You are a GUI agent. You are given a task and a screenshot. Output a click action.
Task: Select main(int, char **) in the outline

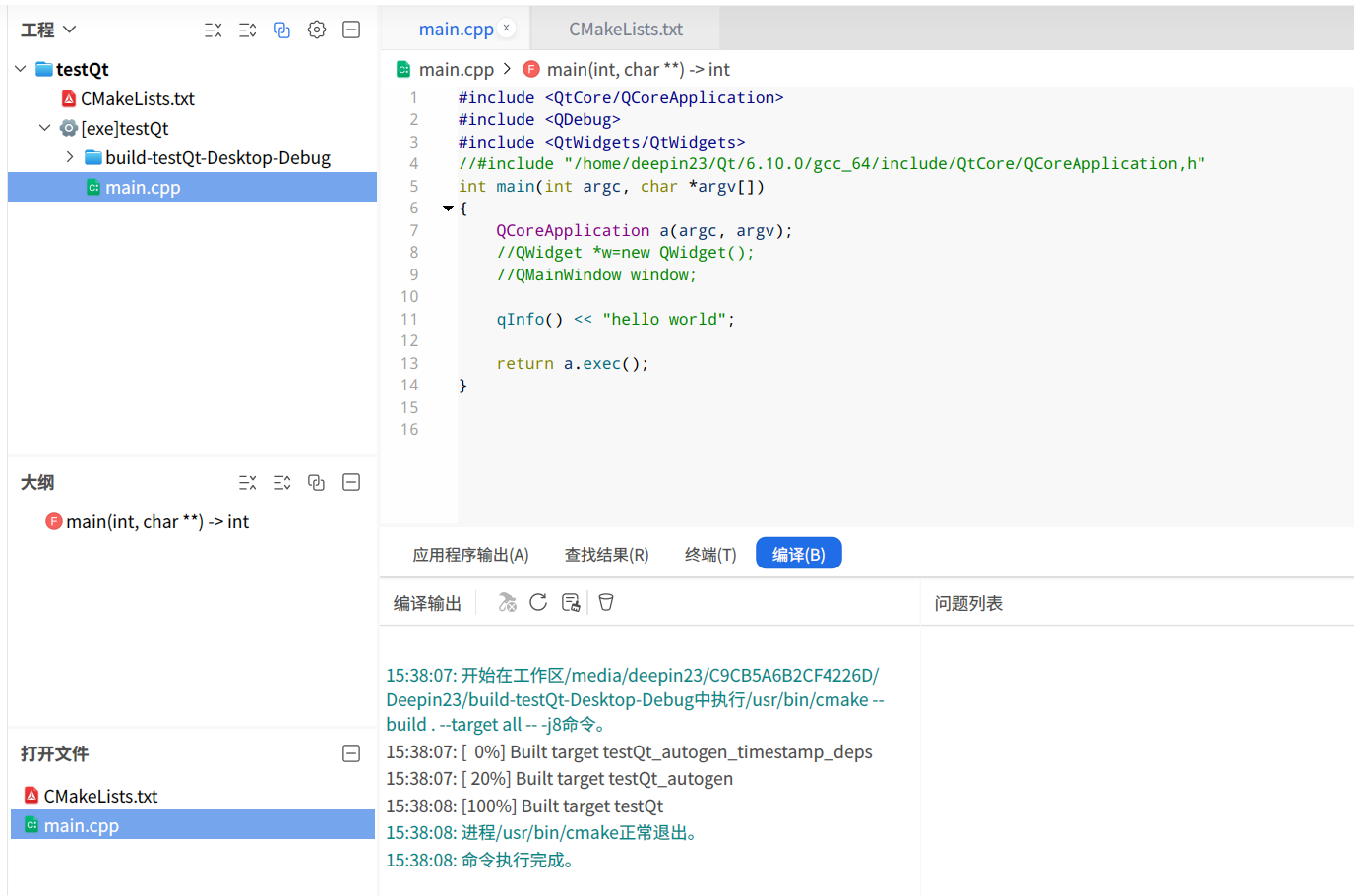click(x=157, y=521)
